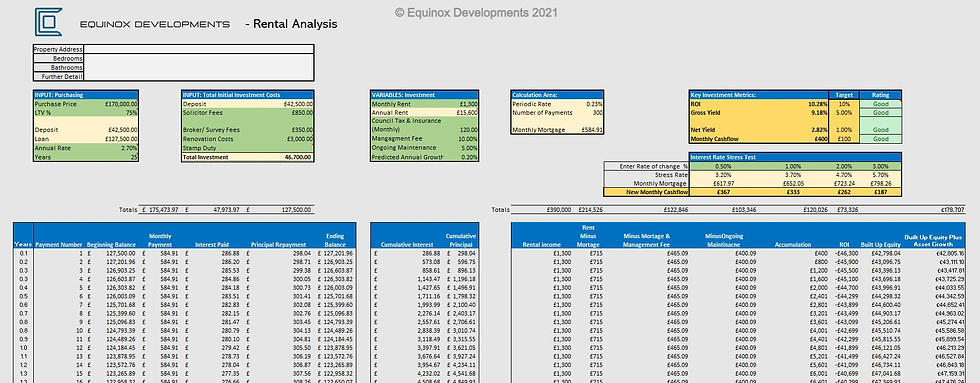Viewport: 980px width, 383px height.
Task: Click the Minus Mortage & Management Fee header
Action: [647, 240]
